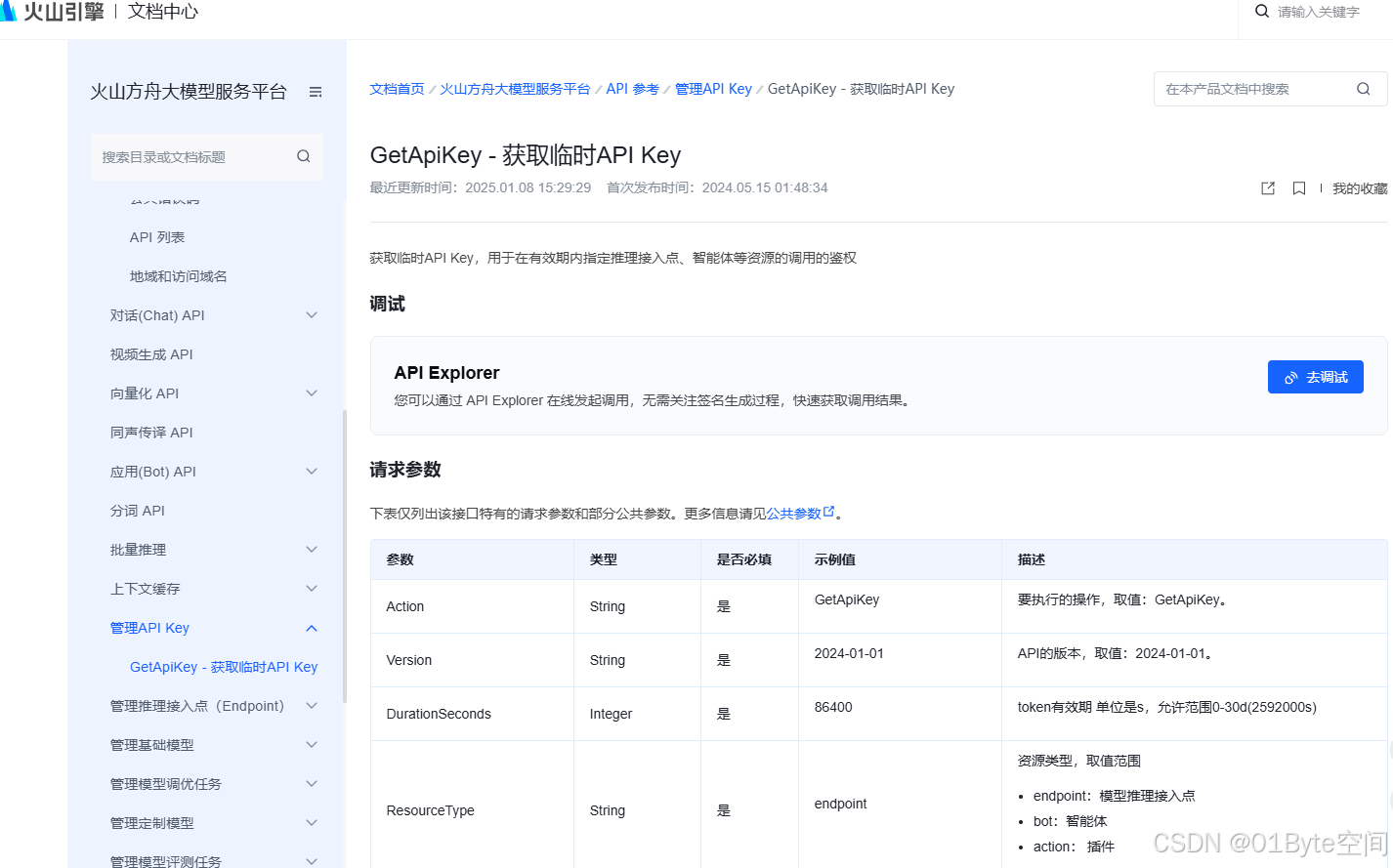The image size is (1393, 868).
Task: Expand the 管理基础模型 section
Action: pos(312,745)
